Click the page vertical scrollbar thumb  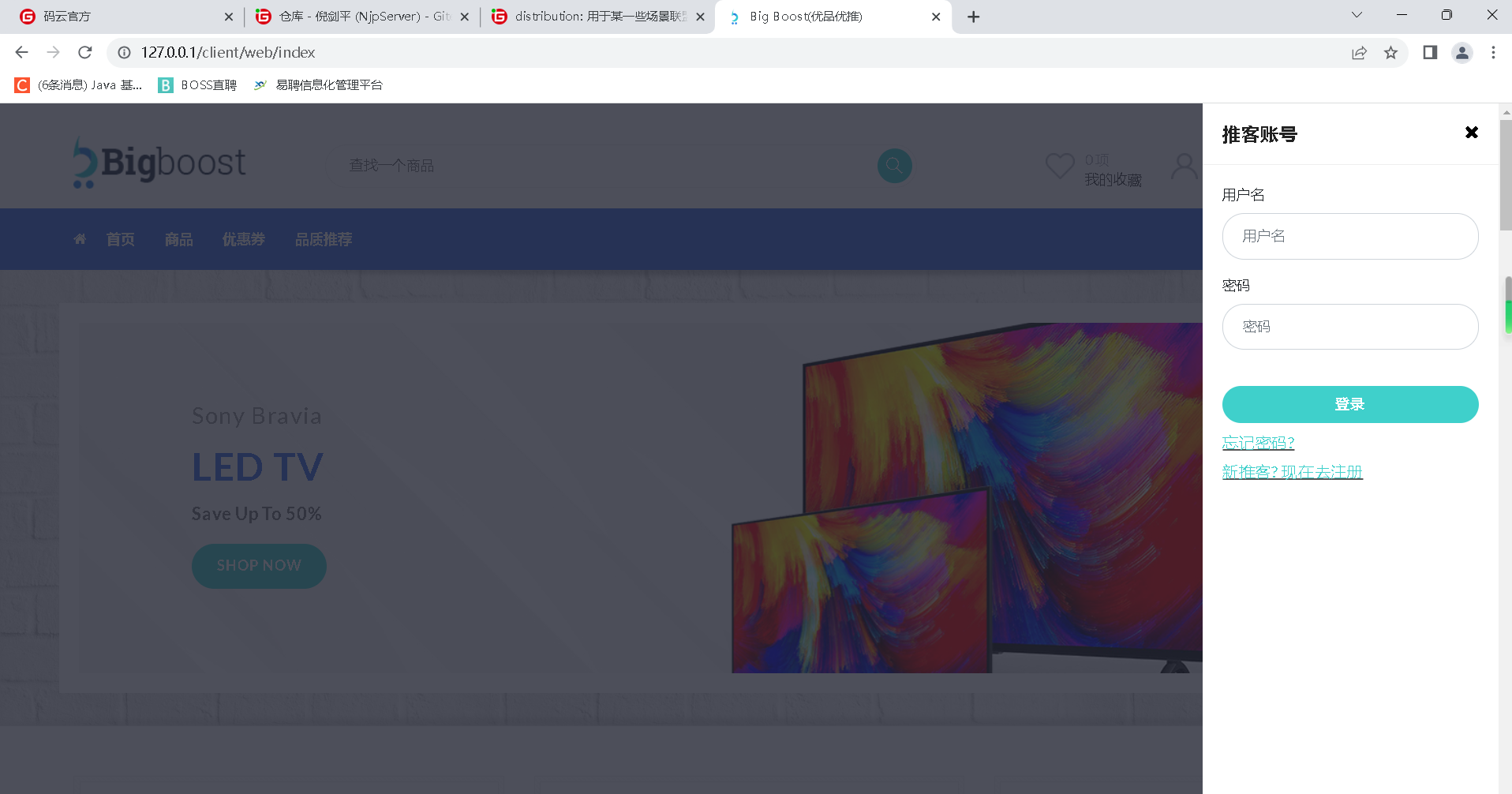pyautogui.click(x=1506, y=174)
